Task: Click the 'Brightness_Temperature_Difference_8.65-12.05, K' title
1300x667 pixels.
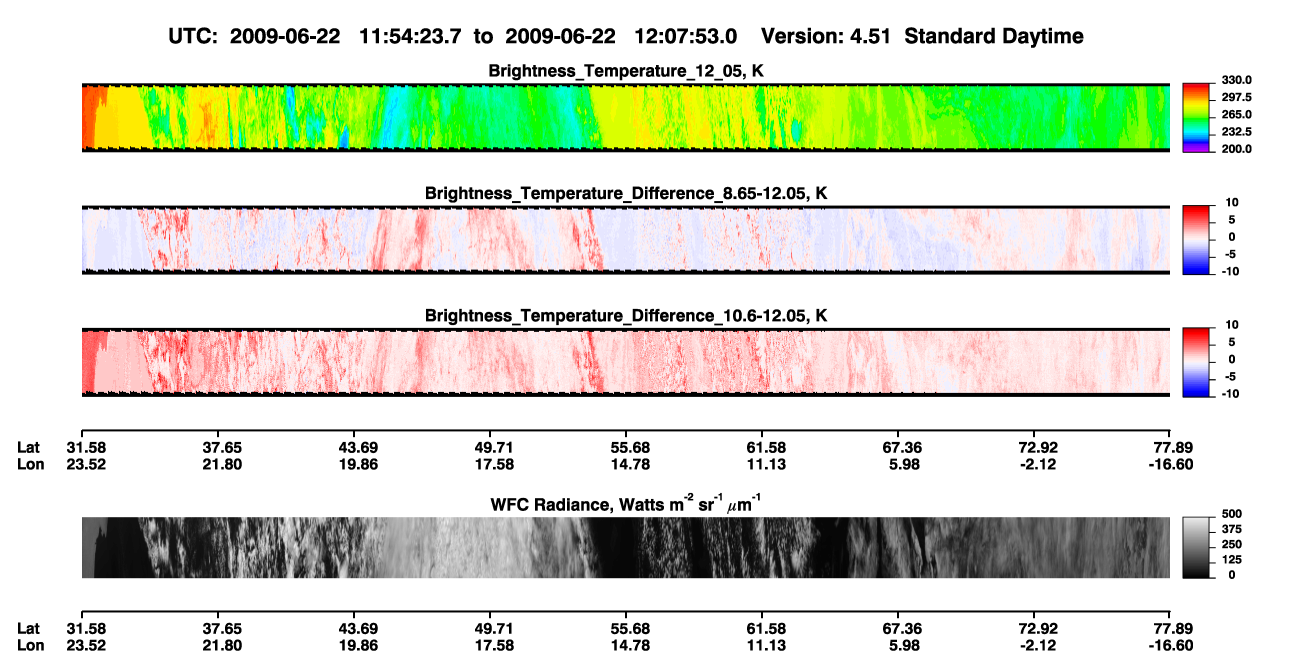Action: (x=626, y=193)
